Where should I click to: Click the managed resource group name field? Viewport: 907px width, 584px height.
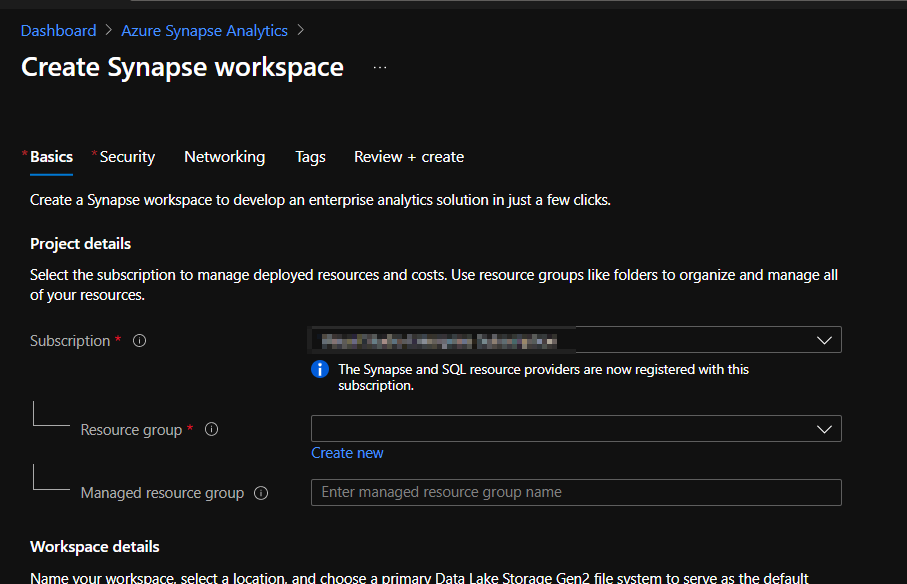(576, 493)
